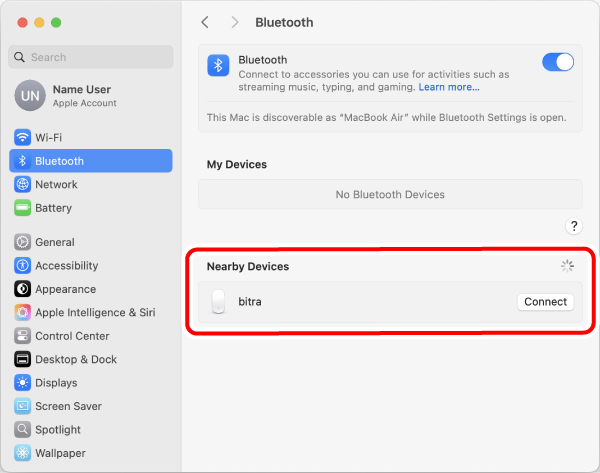
Task: Connect to the bitra device
Action: tap(545, 302)
